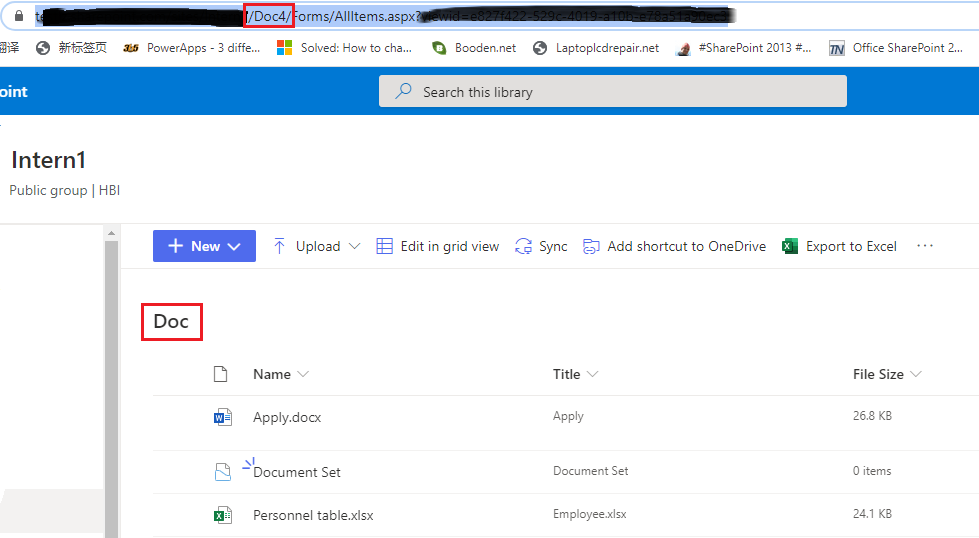Open the more commands ellipsis menu

(x=925, y=246)
